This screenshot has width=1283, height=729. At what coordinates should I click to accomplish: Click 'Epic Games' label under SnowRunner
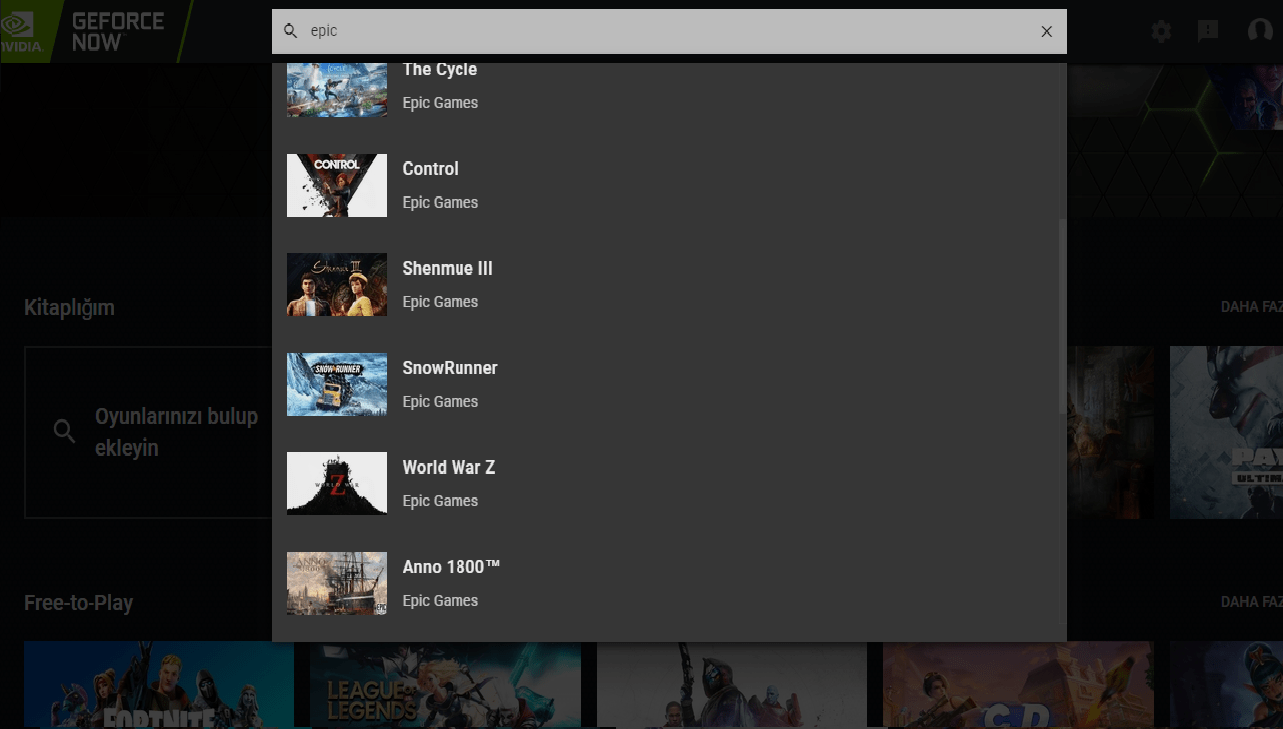tap(441, 402)
